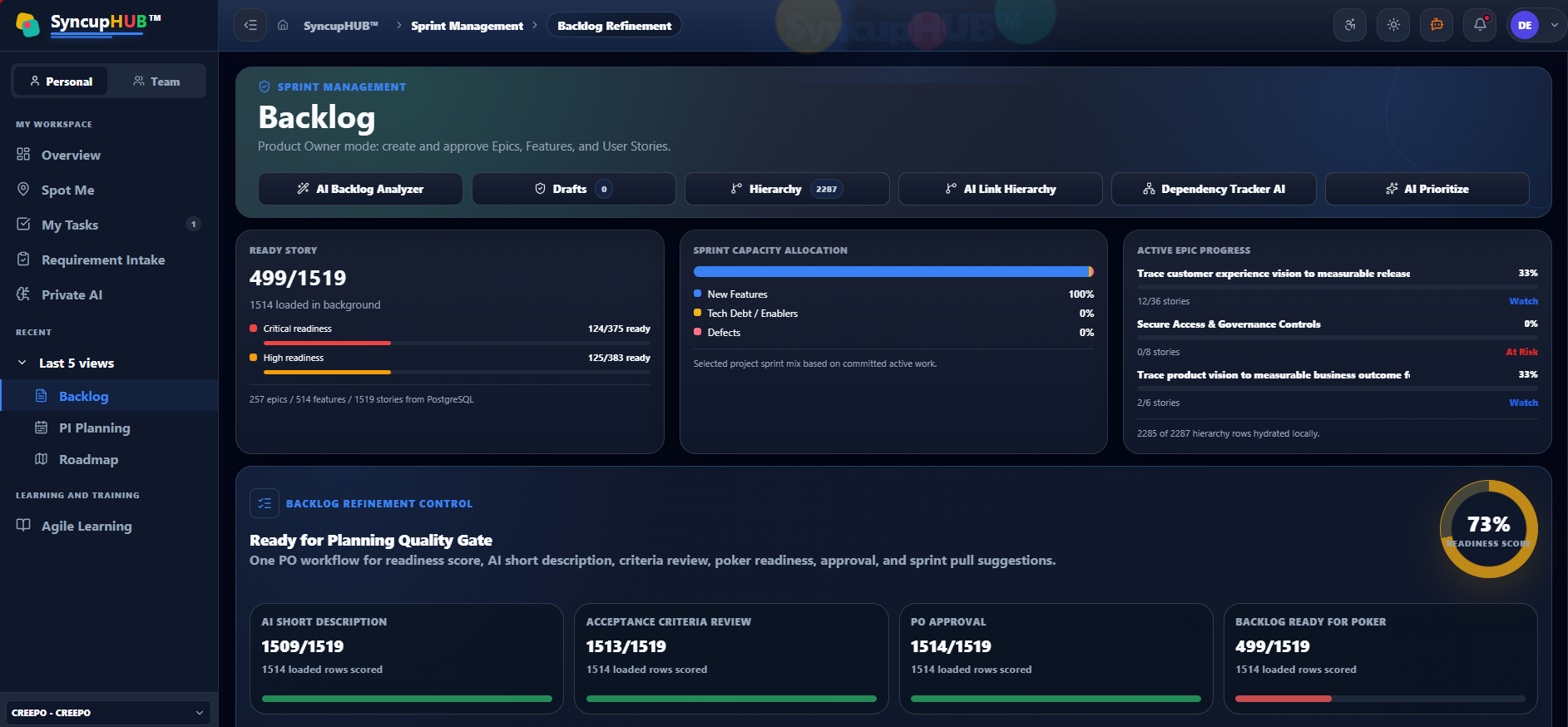The height and width of the screenshot is (727, 1568).
Task: Click Watch on the 2/6 stories epic
Action: pyautogui.click(x=1523, y=403)
